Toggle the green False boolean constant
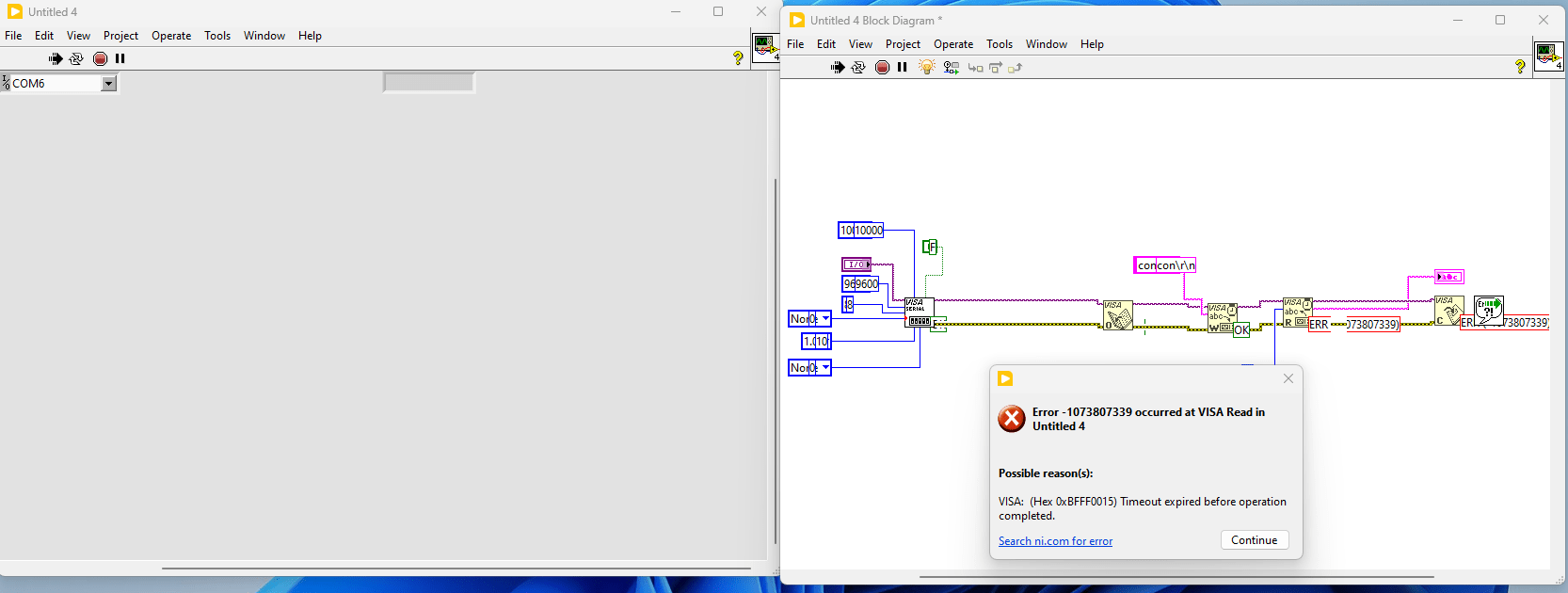Image resolution: width=1568 pixels, height=593 pixels. (930, 247)
